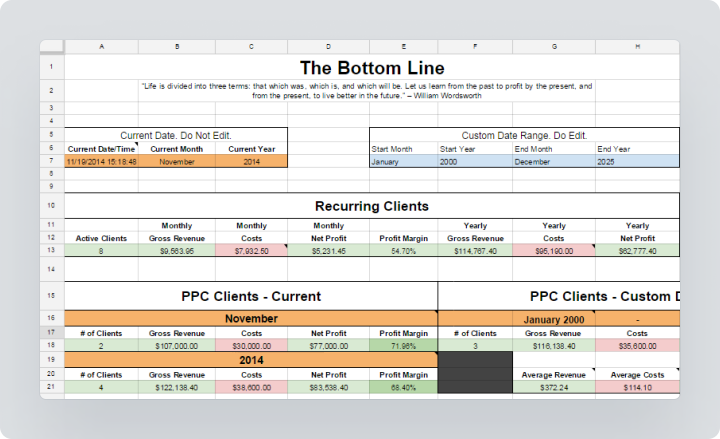Select # of Clients value 3

click(x=475, y=346)
